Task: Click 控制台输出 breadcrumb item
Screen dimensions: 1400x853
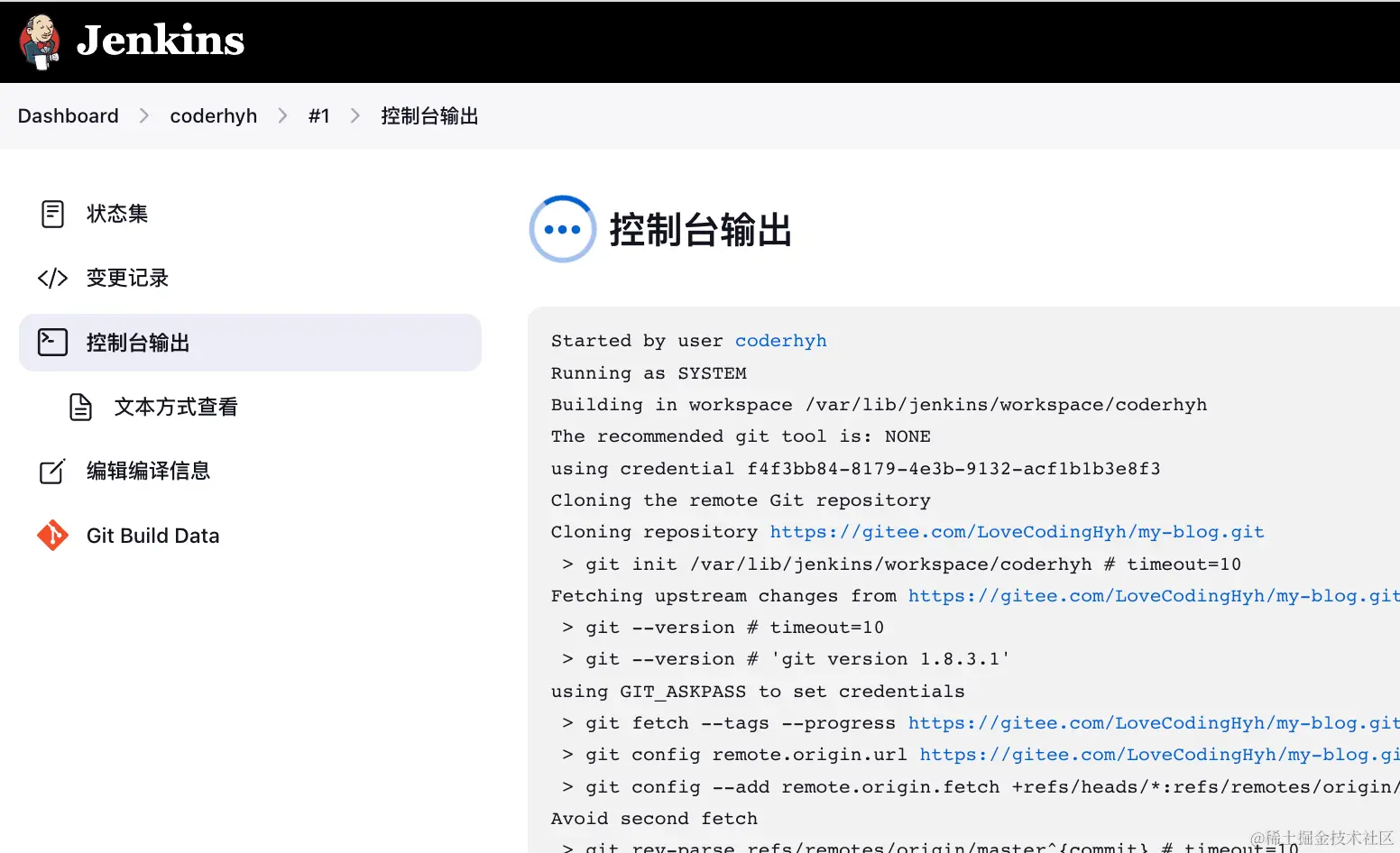Action: coord(429,116)
